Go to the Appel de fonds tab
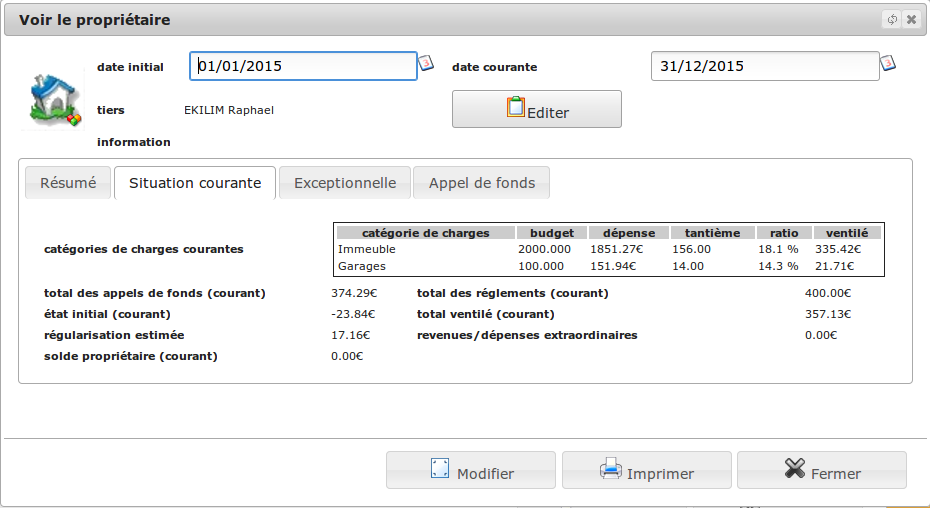Image resolution: width=930 pixels, height=508 pixels. coord(481,183)
